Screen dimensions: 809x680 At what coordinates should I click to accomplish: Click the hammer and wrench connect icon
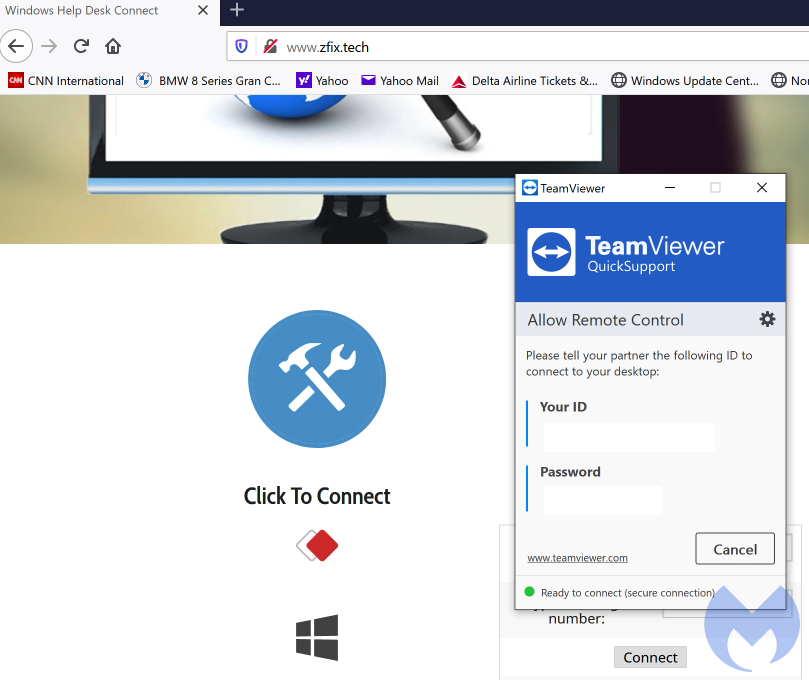[316, 379]
